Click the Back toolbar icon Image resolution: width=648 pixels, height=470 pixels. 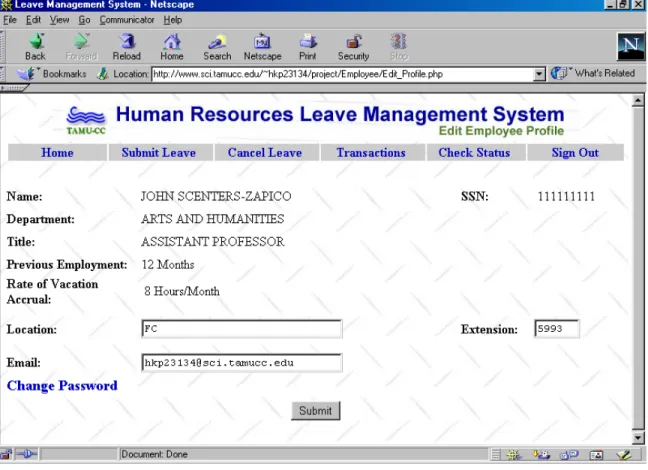point(36,41)
